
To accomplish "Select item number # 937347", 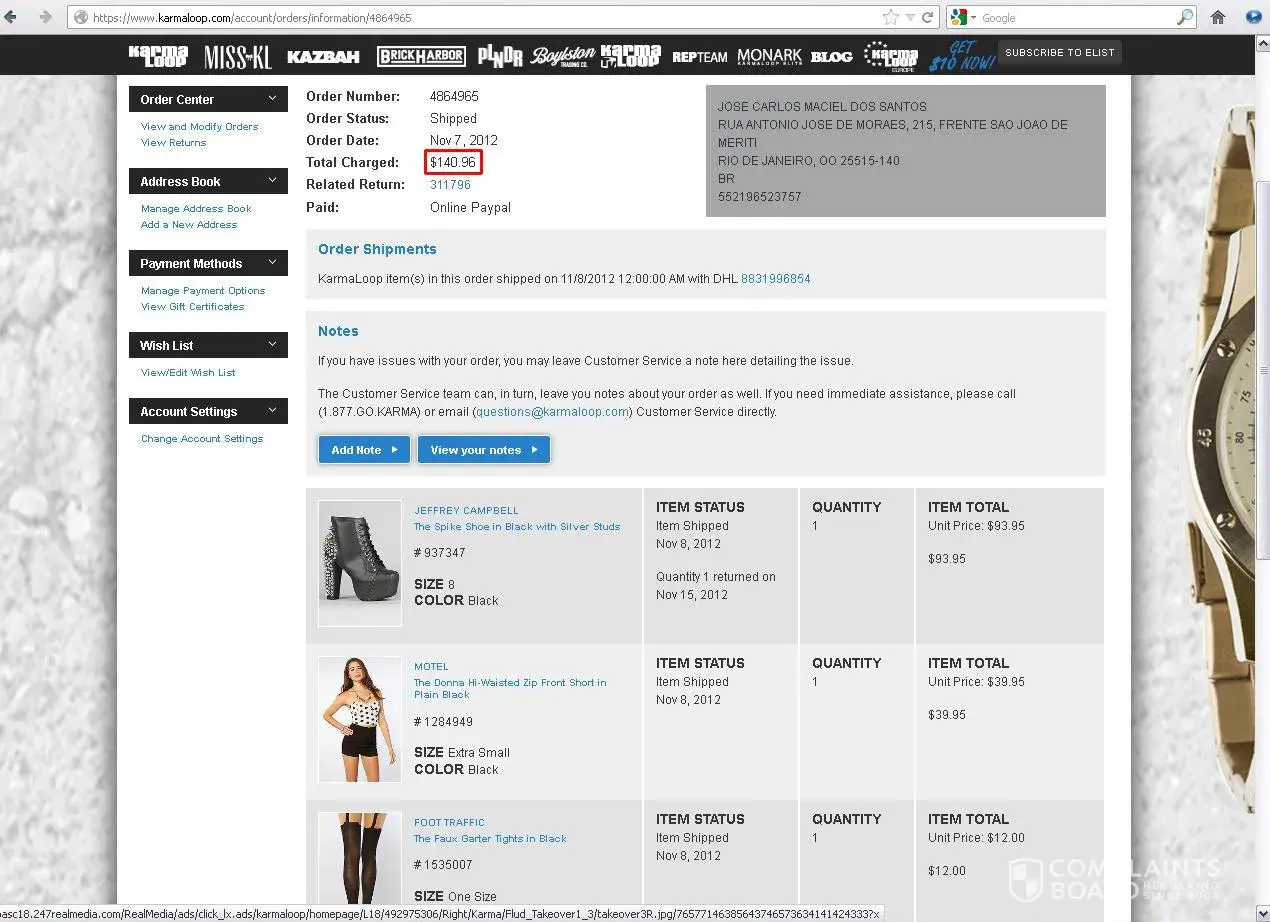I will (x=440, y=553).
